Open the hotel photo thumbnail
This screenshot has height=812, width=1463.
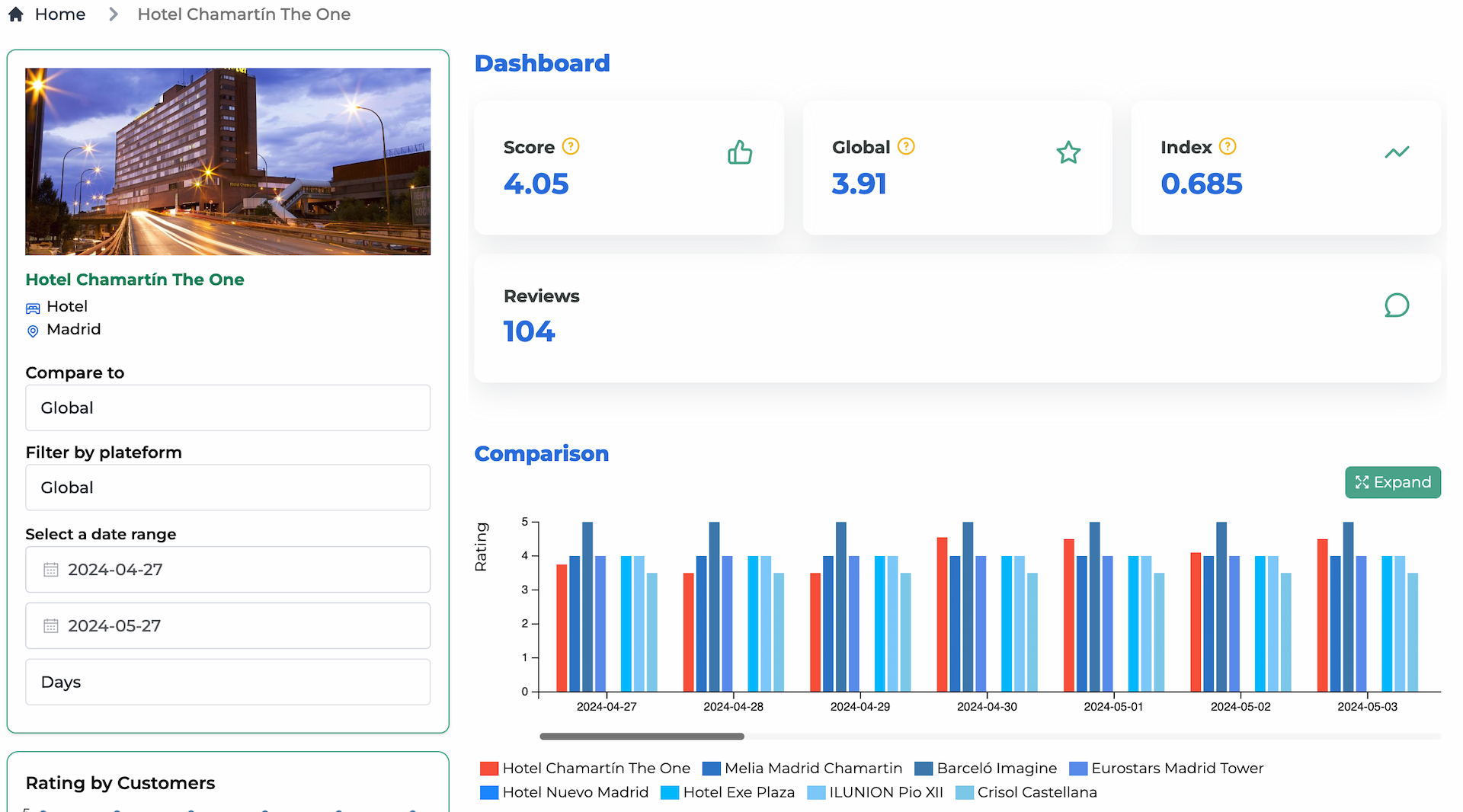click(228, 161)
